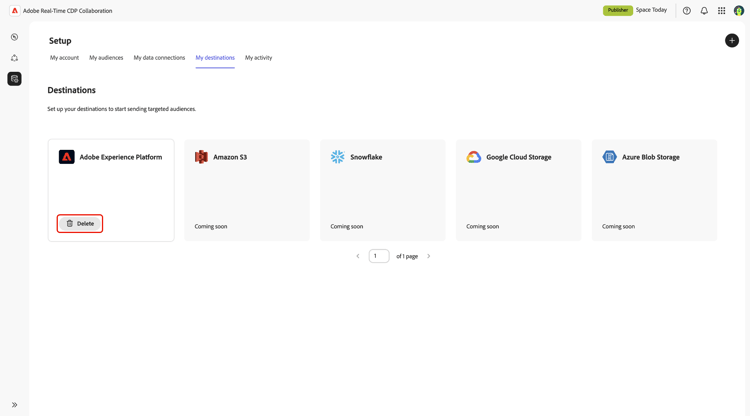Click the Azure Blob Storage logo icon
The width and height of the screenshot is (750, 416).
click(609, 157)
